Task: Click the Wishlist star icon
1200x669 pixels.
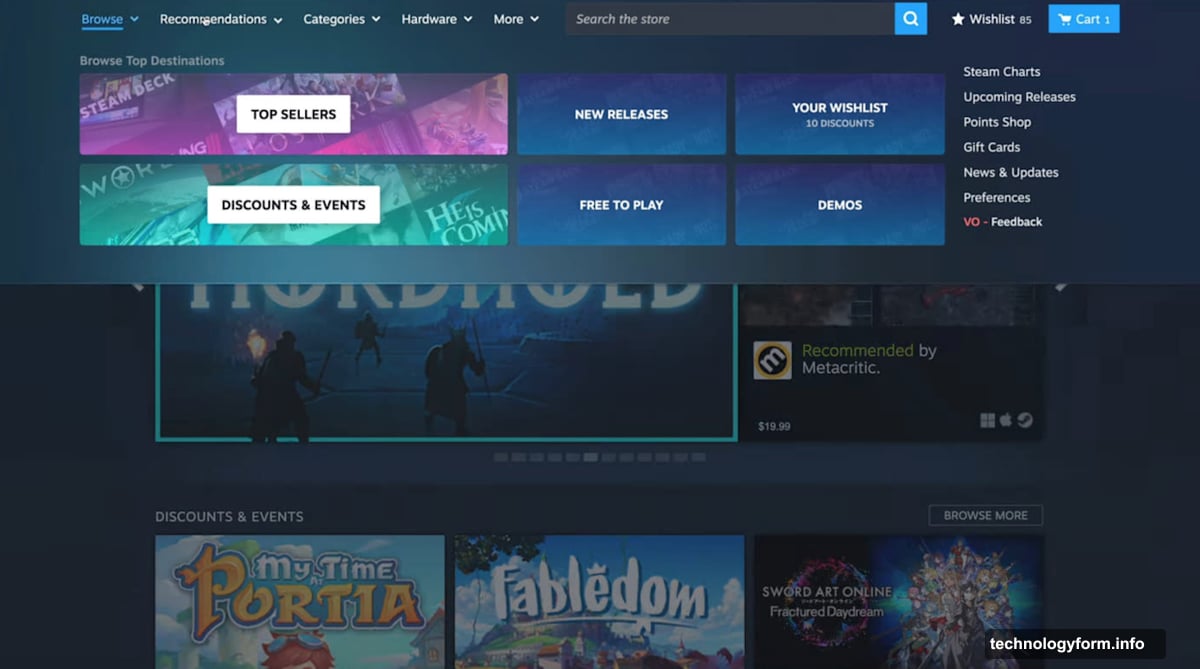Action: tap(958, 19)
